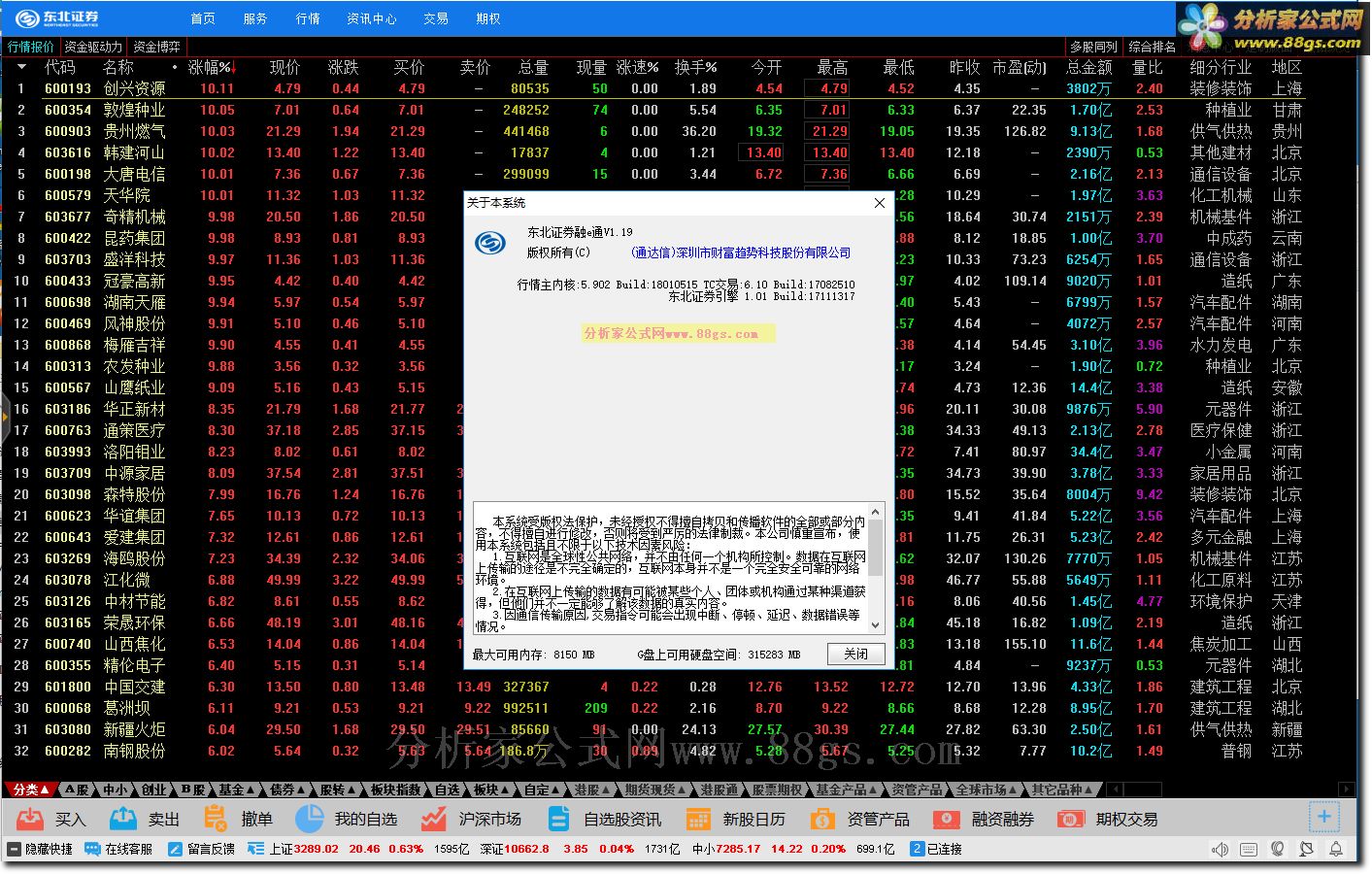1372x874 pixels.
Task: Select the 综合排名 view tab
Action: click(1153, 47)
